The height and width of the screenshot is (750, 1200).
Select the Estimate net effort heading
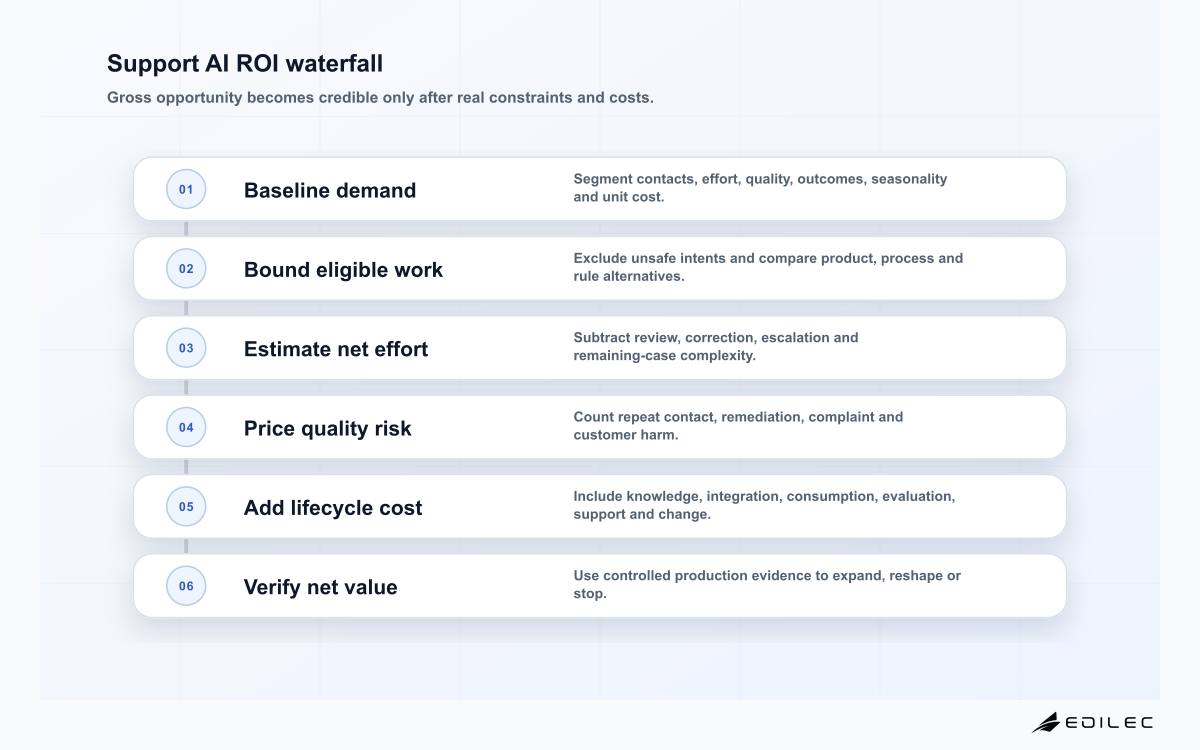pyautogui.click(x=336, y=349)
